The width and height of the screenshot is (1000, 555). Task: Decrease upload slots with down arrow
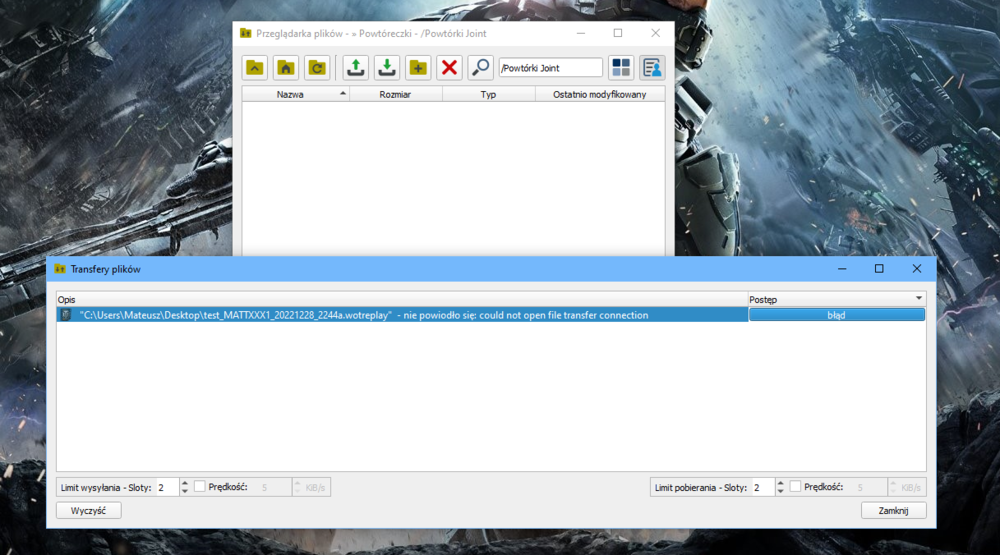(185, 491)
